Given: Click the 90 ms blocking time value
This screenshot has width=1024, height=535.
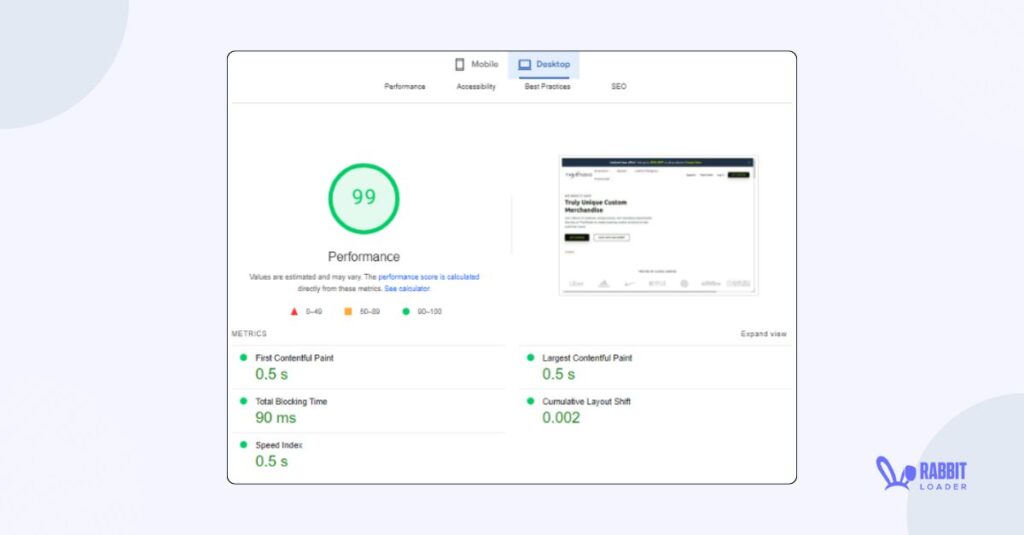Looking at the screenshot, I should pyautogui.click(x=276, y=418).
